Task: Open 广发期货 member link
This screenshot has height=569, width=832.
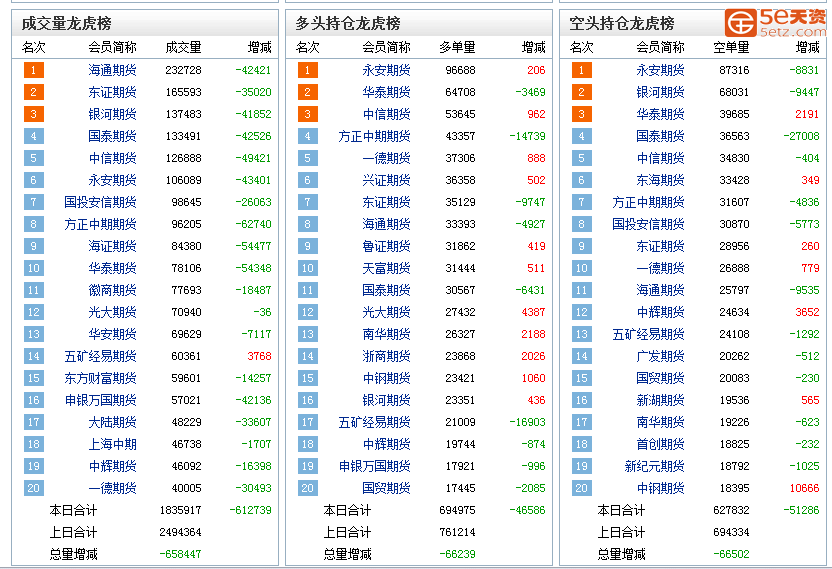Action: [660, 356]
